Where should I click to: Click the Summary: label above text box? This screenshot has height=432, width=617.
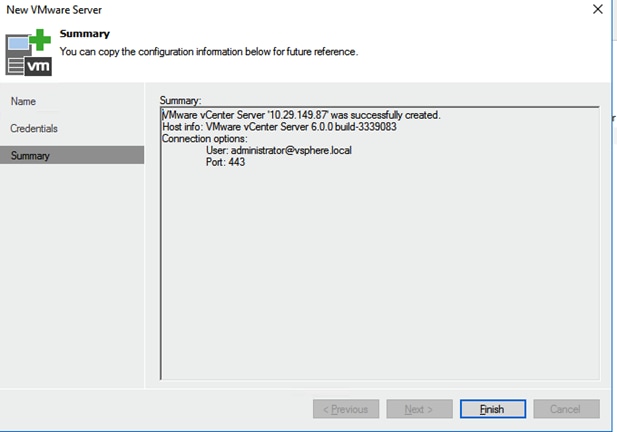(180, 100)
